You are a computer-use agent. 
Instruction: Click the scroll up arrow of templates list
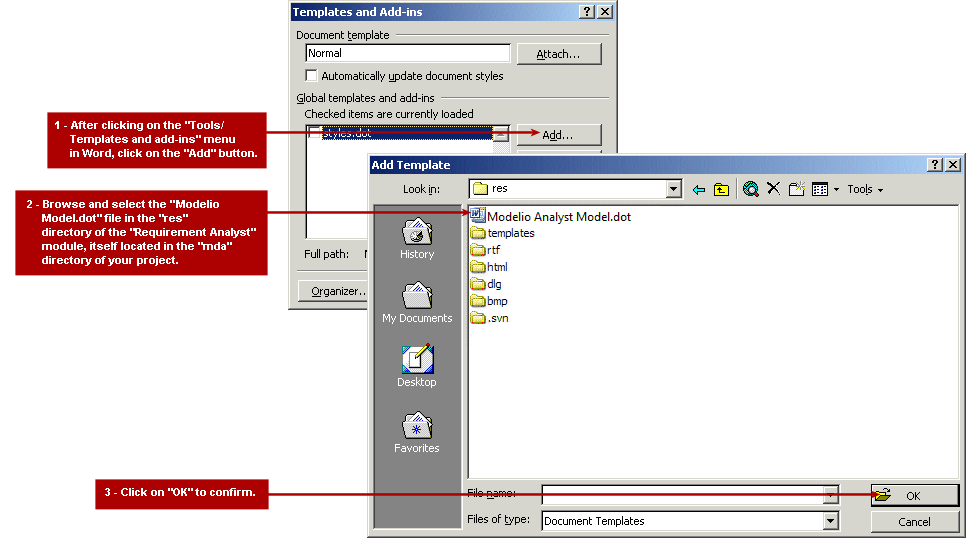click(x=501, y=134)
